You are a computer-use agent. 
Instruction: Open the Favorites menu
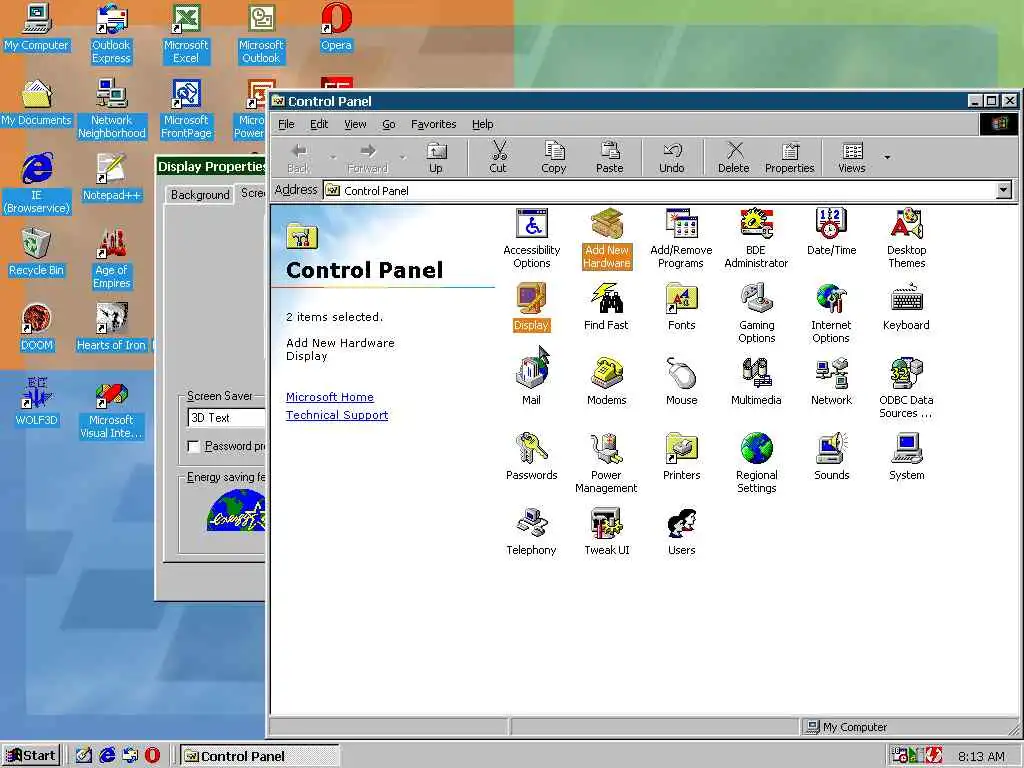point(434,124)
